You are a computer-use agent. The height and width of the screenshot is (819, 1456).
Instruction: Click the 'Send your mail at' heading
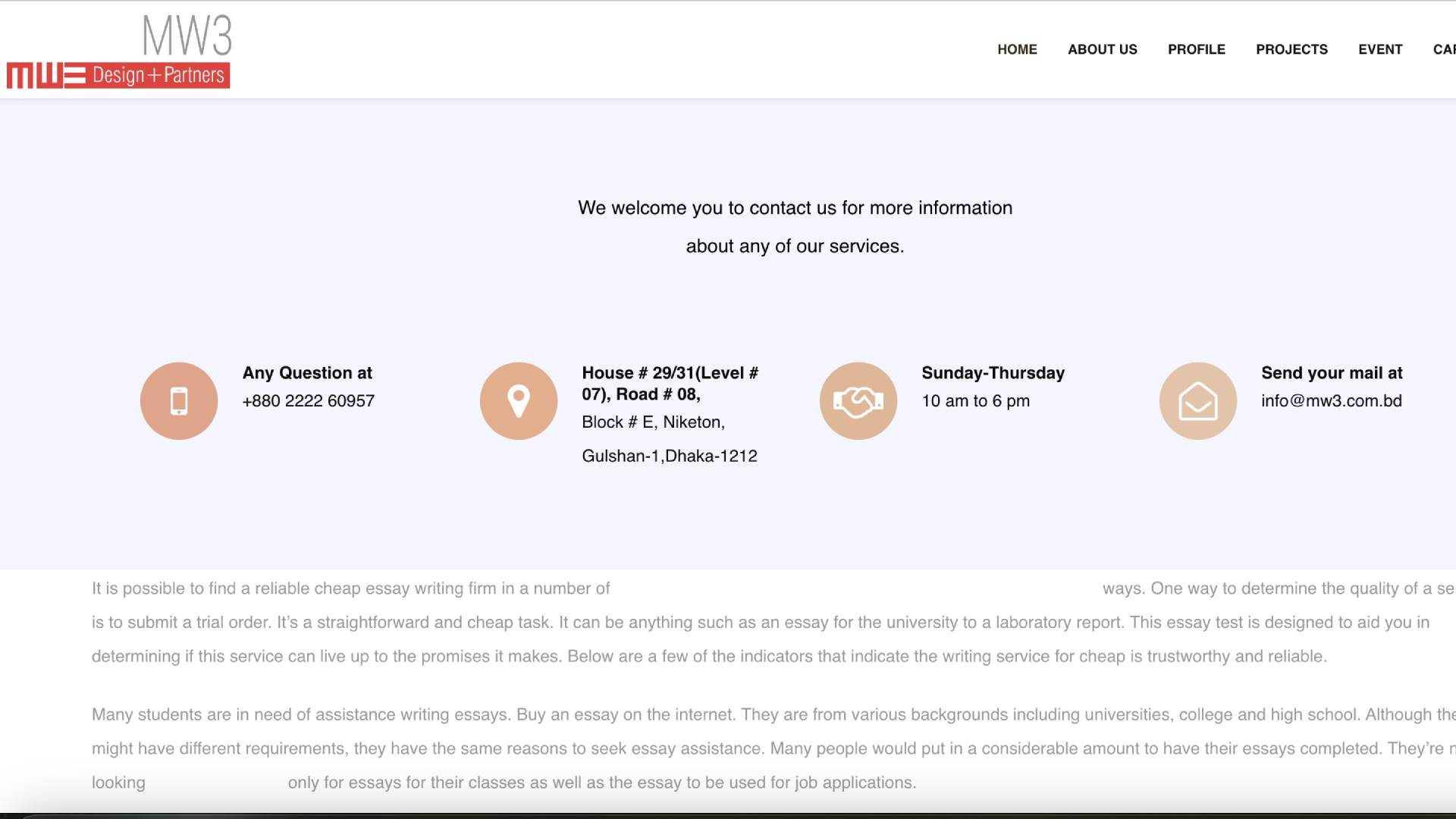coord(1332,373)
